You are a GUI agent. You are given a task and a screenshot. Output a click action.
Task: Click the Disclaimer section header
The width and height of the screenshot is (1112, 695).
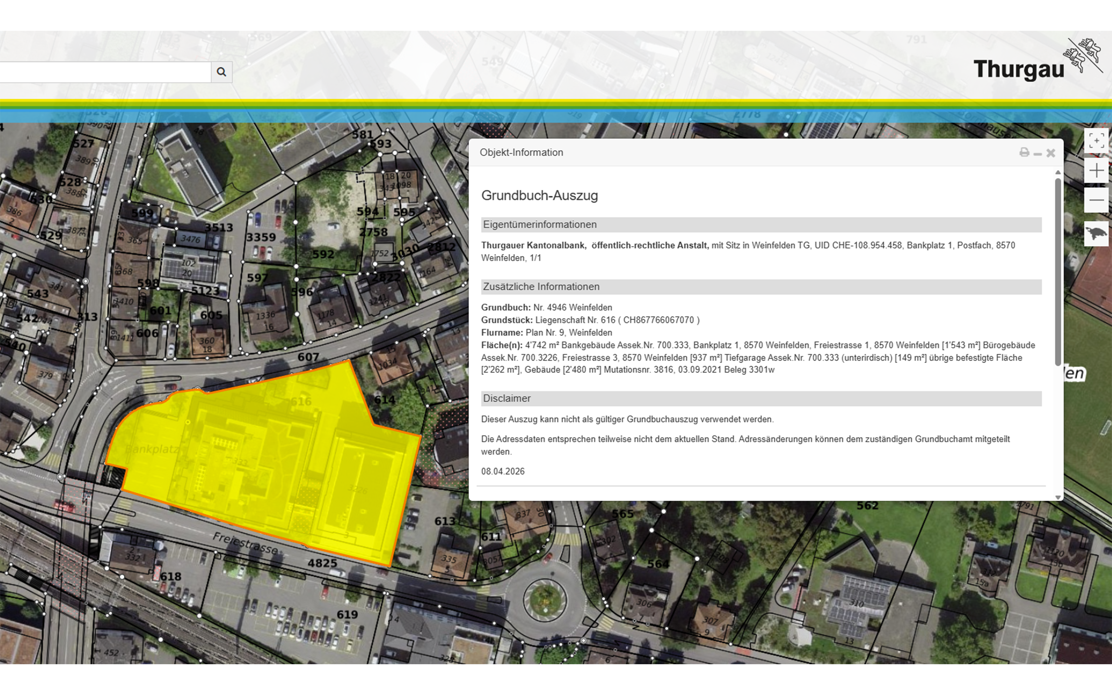[x=761, y=399]
